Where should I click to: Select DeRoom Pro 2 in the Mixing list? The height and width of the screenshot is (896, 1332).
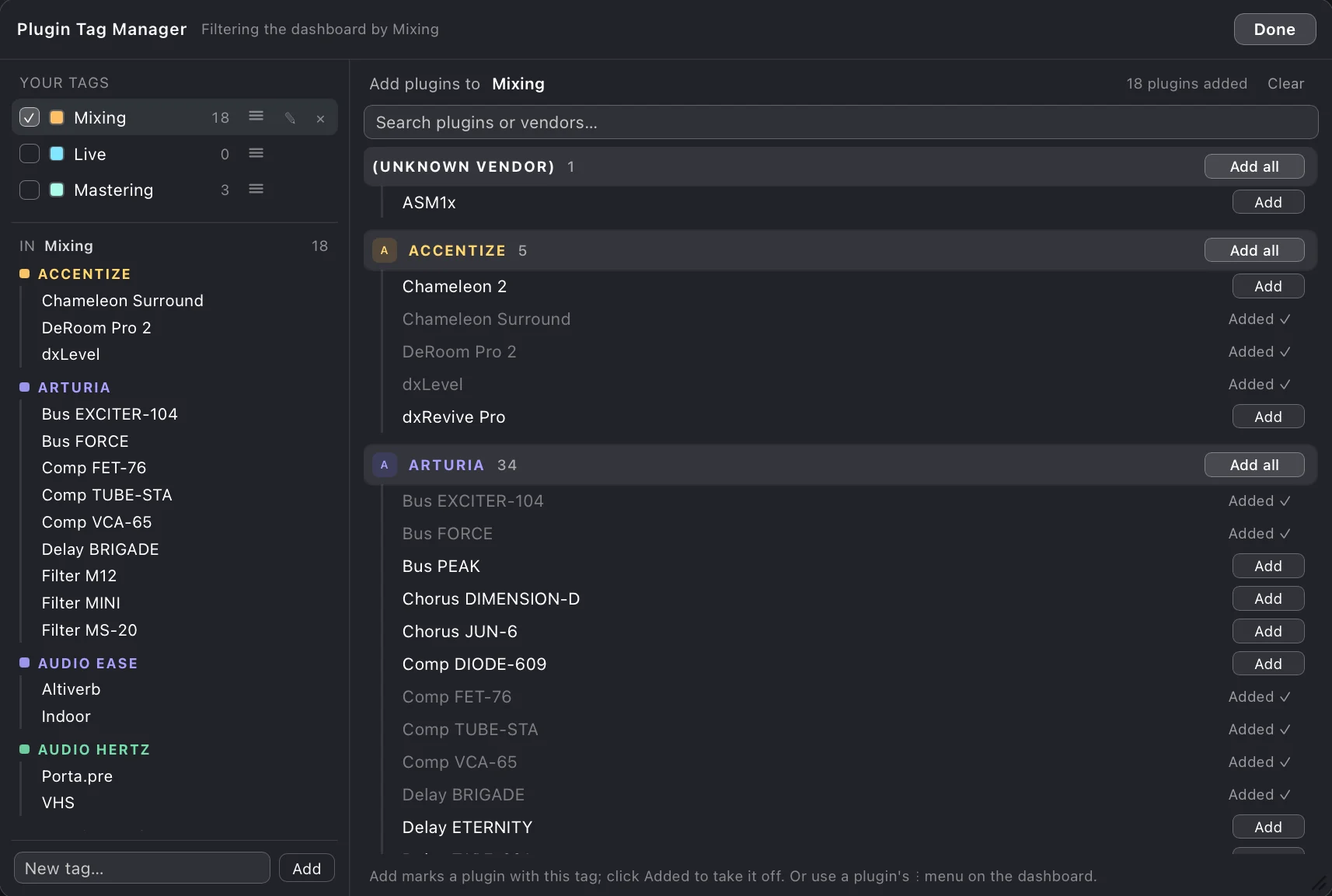click(x=96, y=328)
